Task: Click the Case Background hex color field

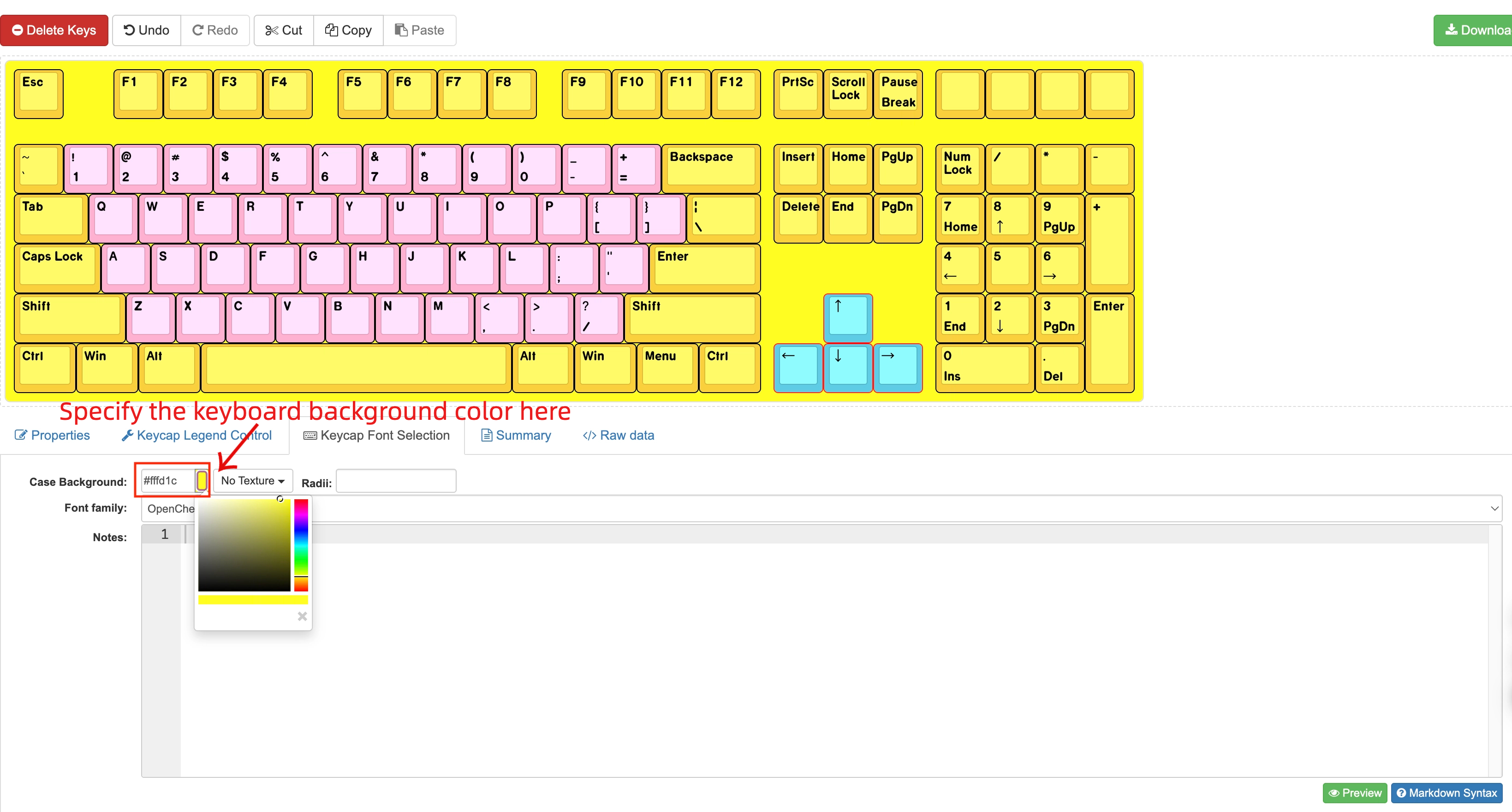Action: pos(167,480)
